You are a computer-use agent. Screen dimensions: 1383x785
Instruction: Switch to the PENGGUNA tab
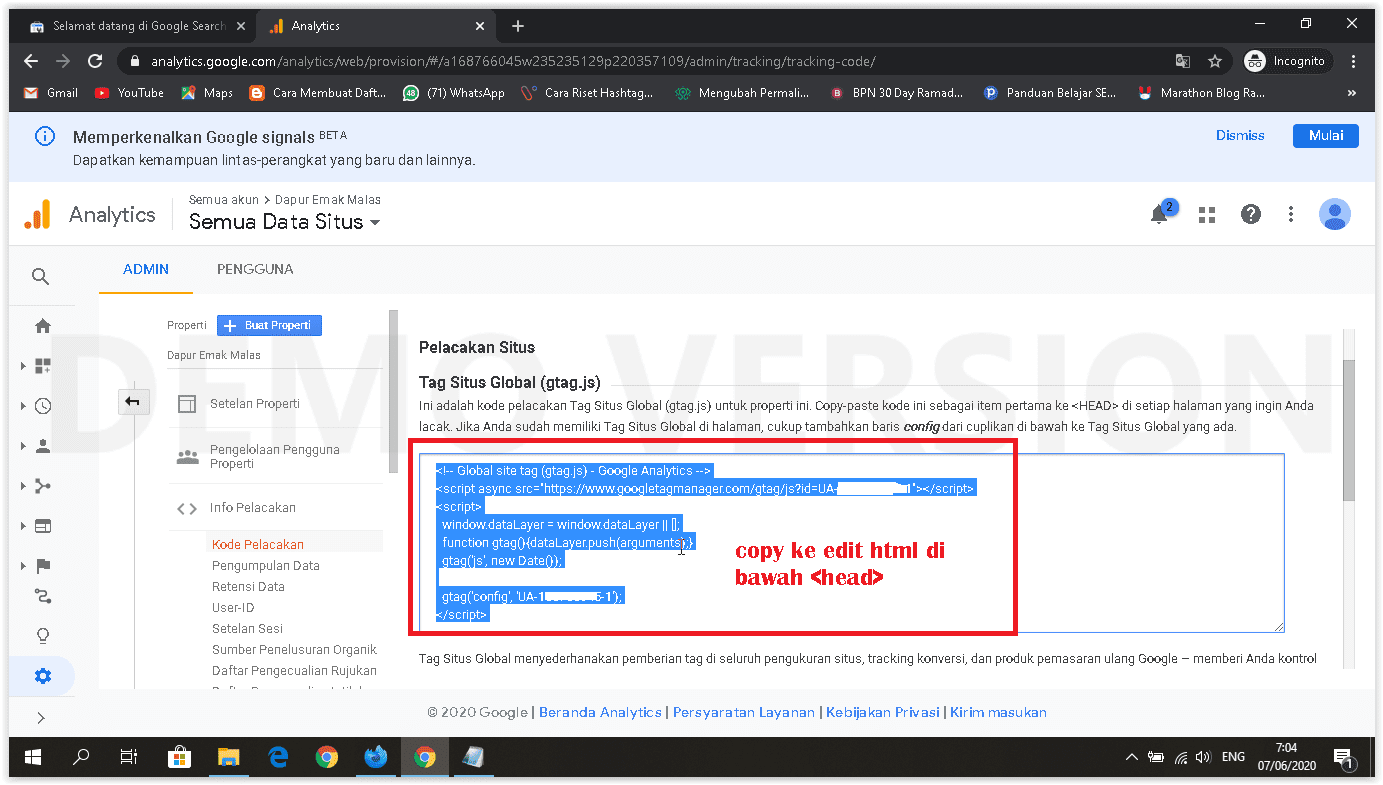point(255,269)
